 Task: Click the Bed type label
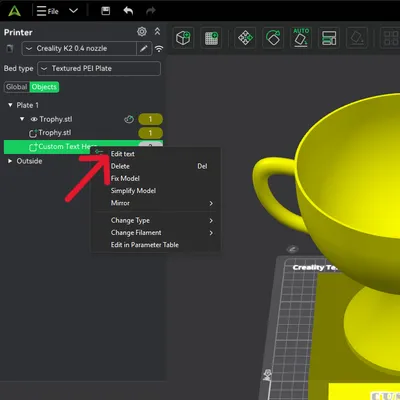click(x=18, y=69)
